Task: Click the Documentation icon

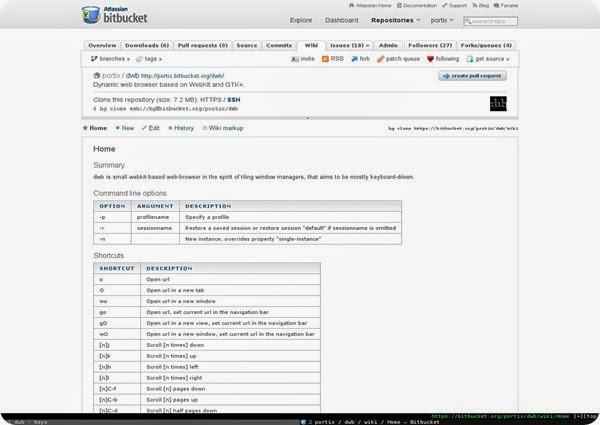Action: [399, 5]
